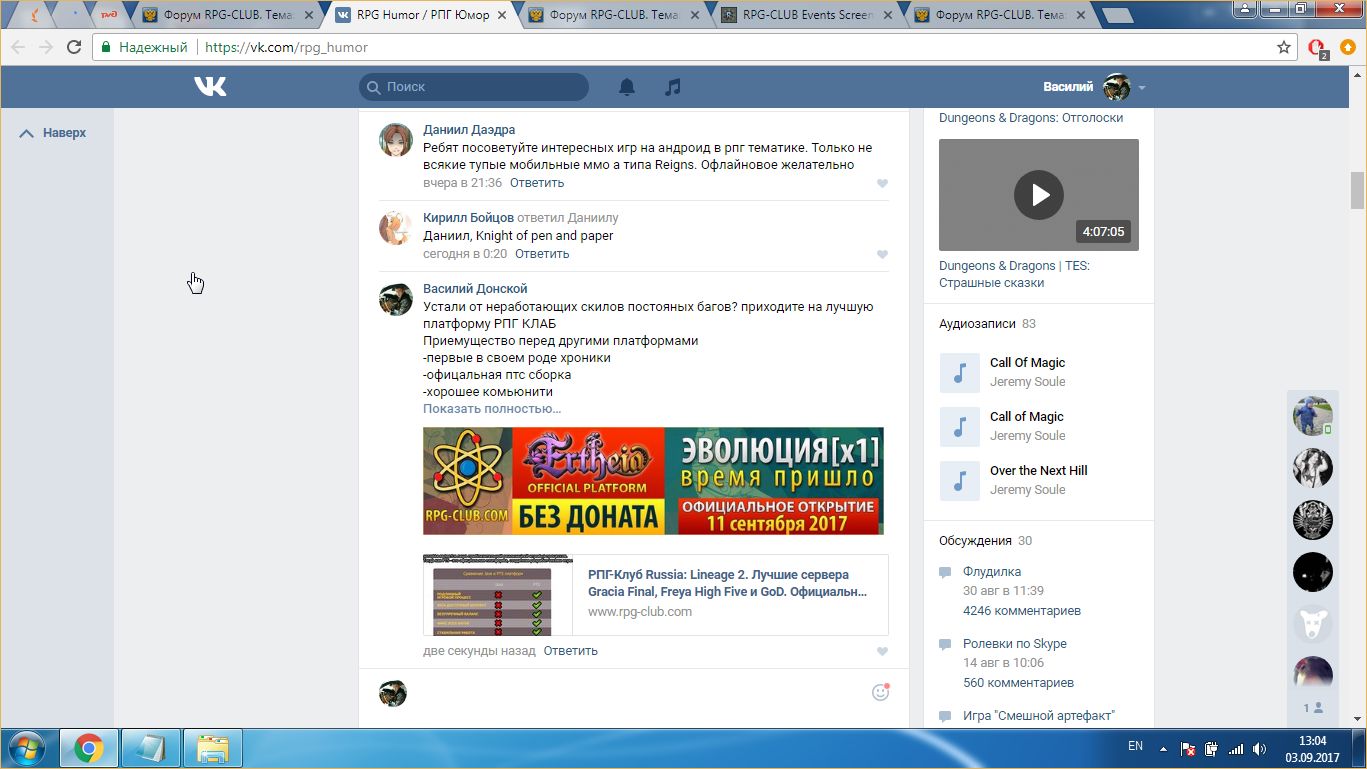Click the 'Наверх' back-to-top button
Image resolution: width=1367 pixels, height=769 pixels.
point(53,132)
